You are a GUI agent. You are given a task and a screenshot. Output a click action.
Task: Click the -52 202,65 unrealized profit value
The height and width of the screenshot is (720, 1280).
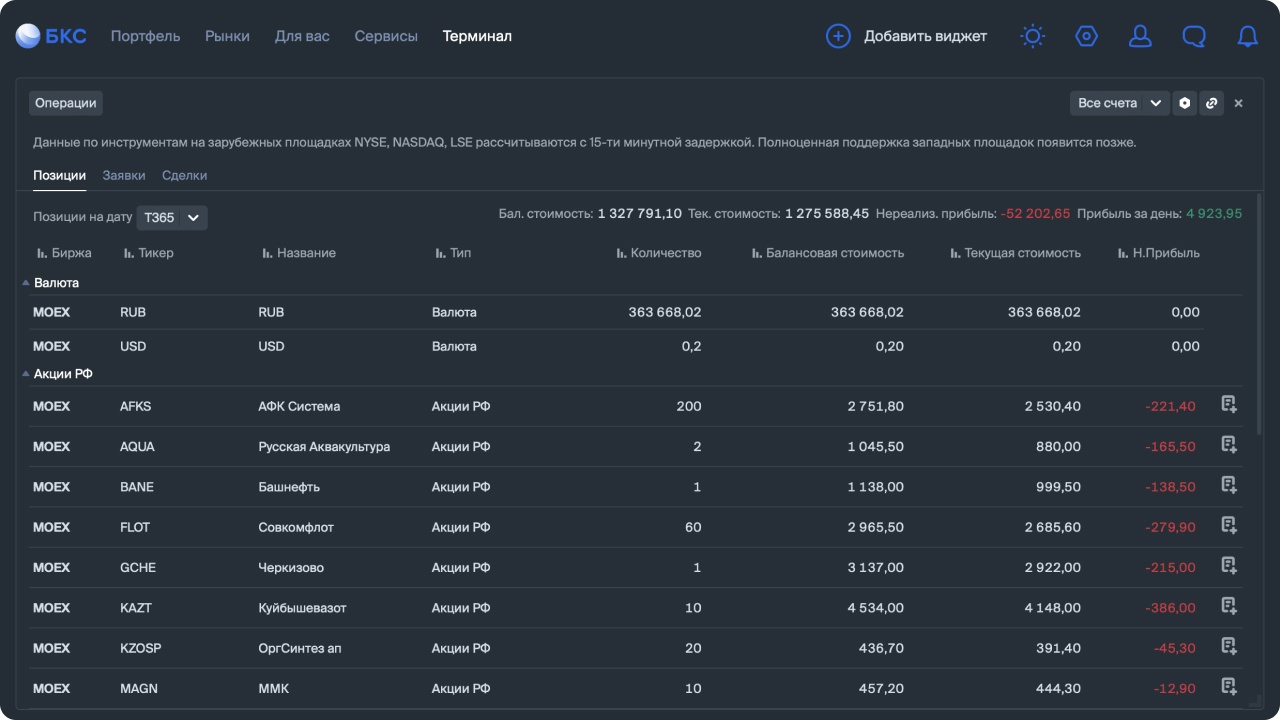point(1035,213)
